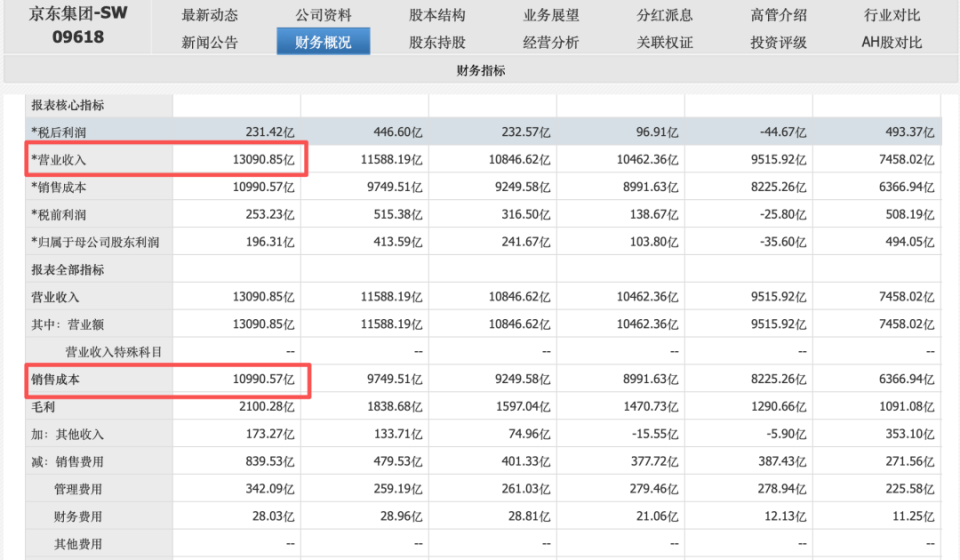Image resolution: width=960 pixels, height=560 pixels.
Task: Select the 加：其他收入 row label
Action: point(67,435)
